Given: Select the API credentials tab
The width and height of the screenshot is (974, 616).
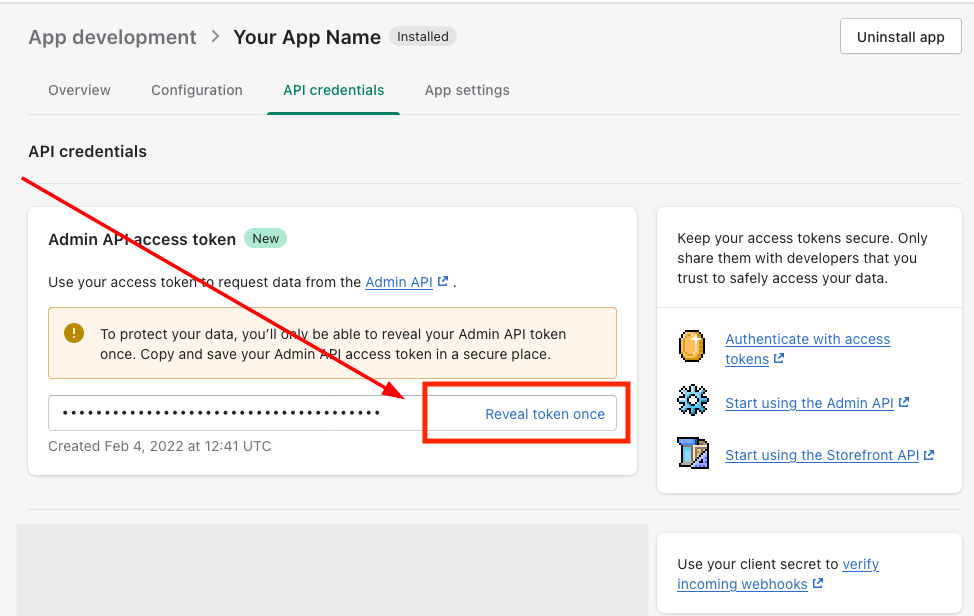Looking at the screenshot, I should tap(333, 90).
